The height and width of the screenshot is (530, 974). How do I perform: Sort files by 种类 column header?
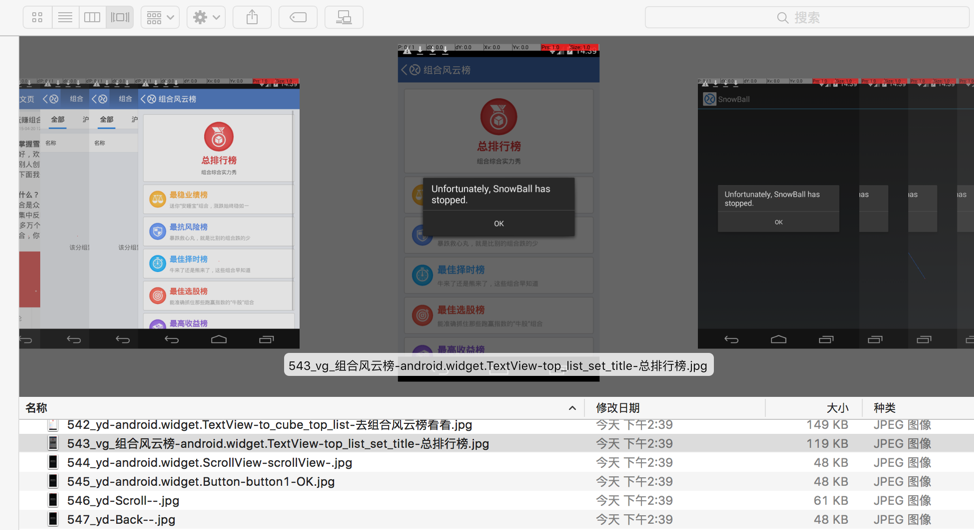tap(885, 408)
